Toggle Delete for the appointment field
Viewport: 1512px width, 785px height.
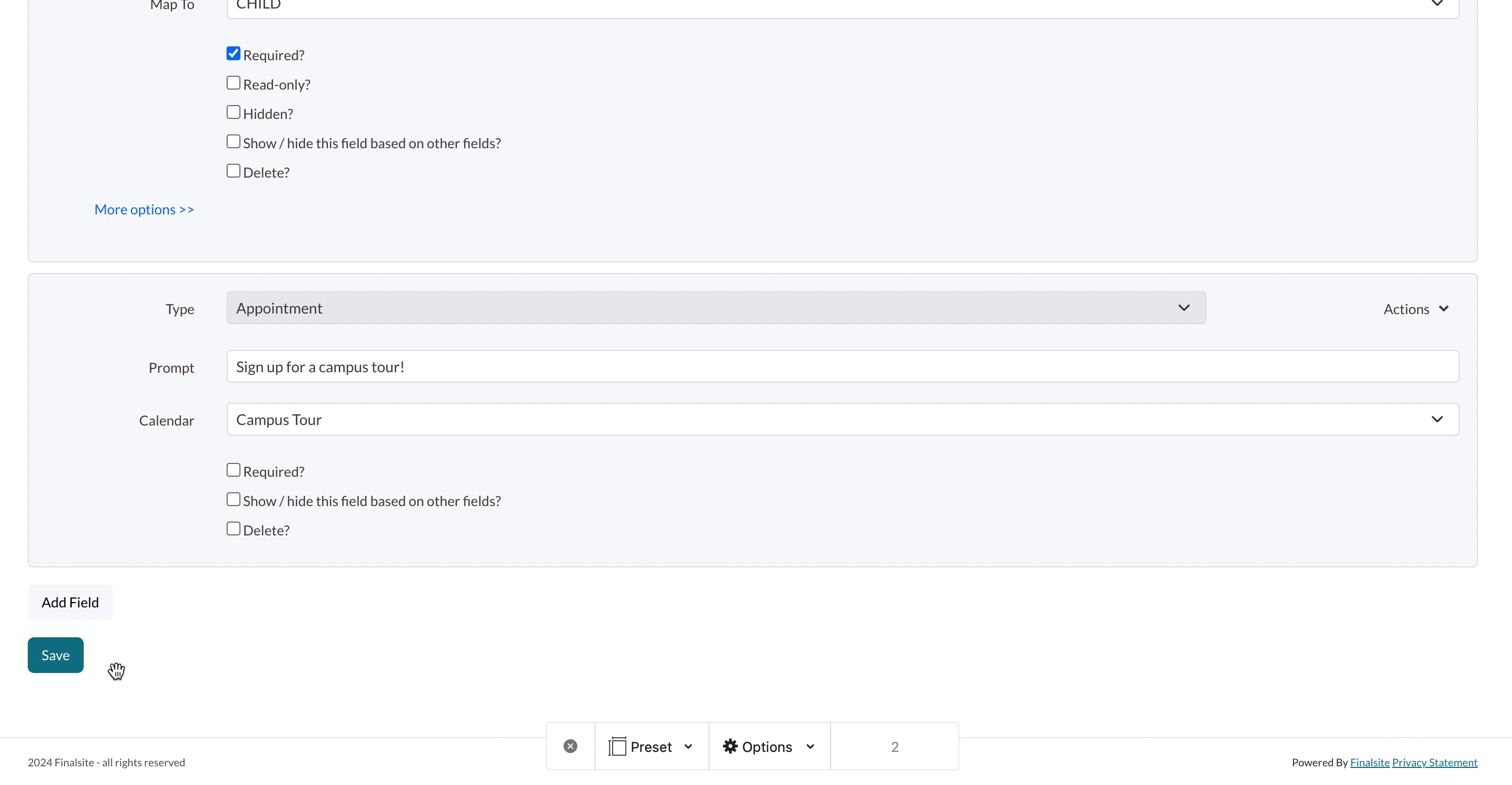[x=233, y=528]
